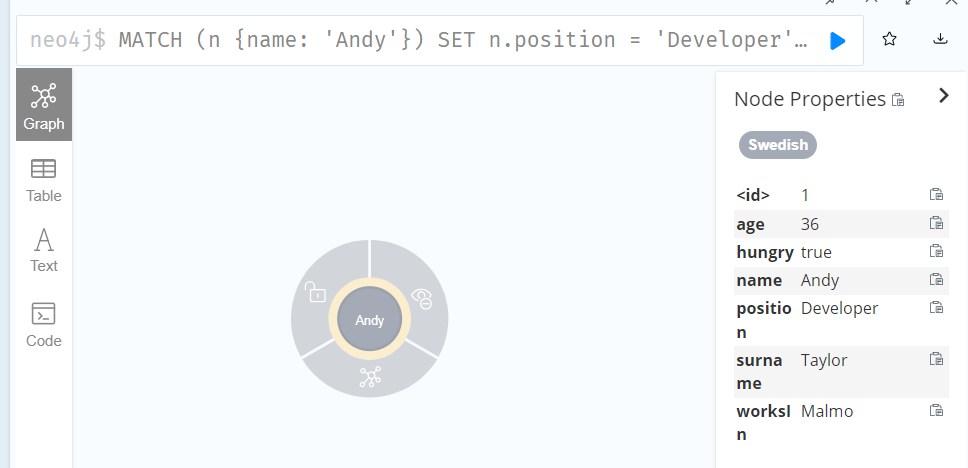Unlock the Andy node position
Viewport: 968px width, 468px height.
click(315, 292)
